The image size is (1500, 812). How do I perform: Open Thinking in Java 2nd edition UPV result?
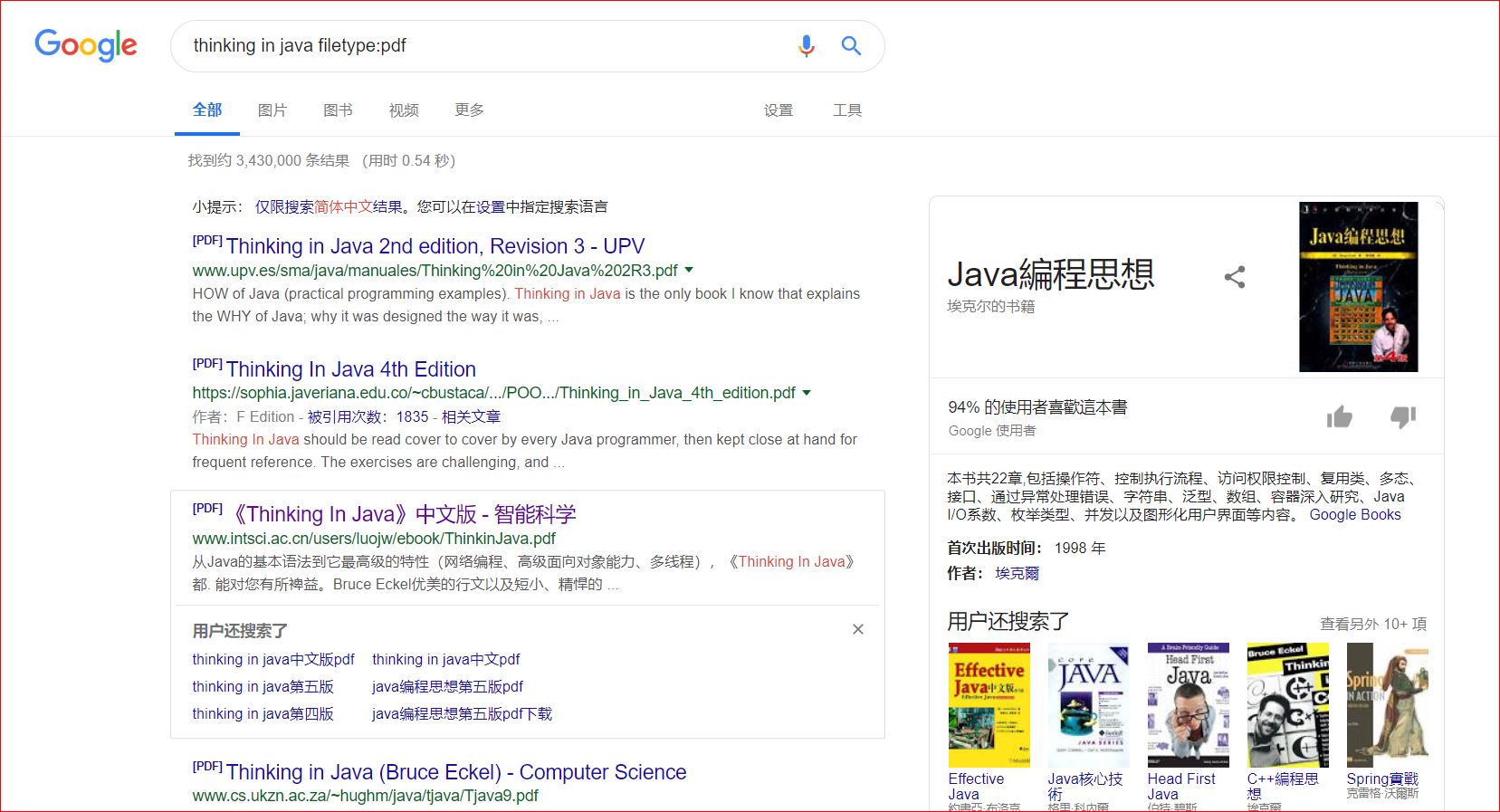pos(435,246)
